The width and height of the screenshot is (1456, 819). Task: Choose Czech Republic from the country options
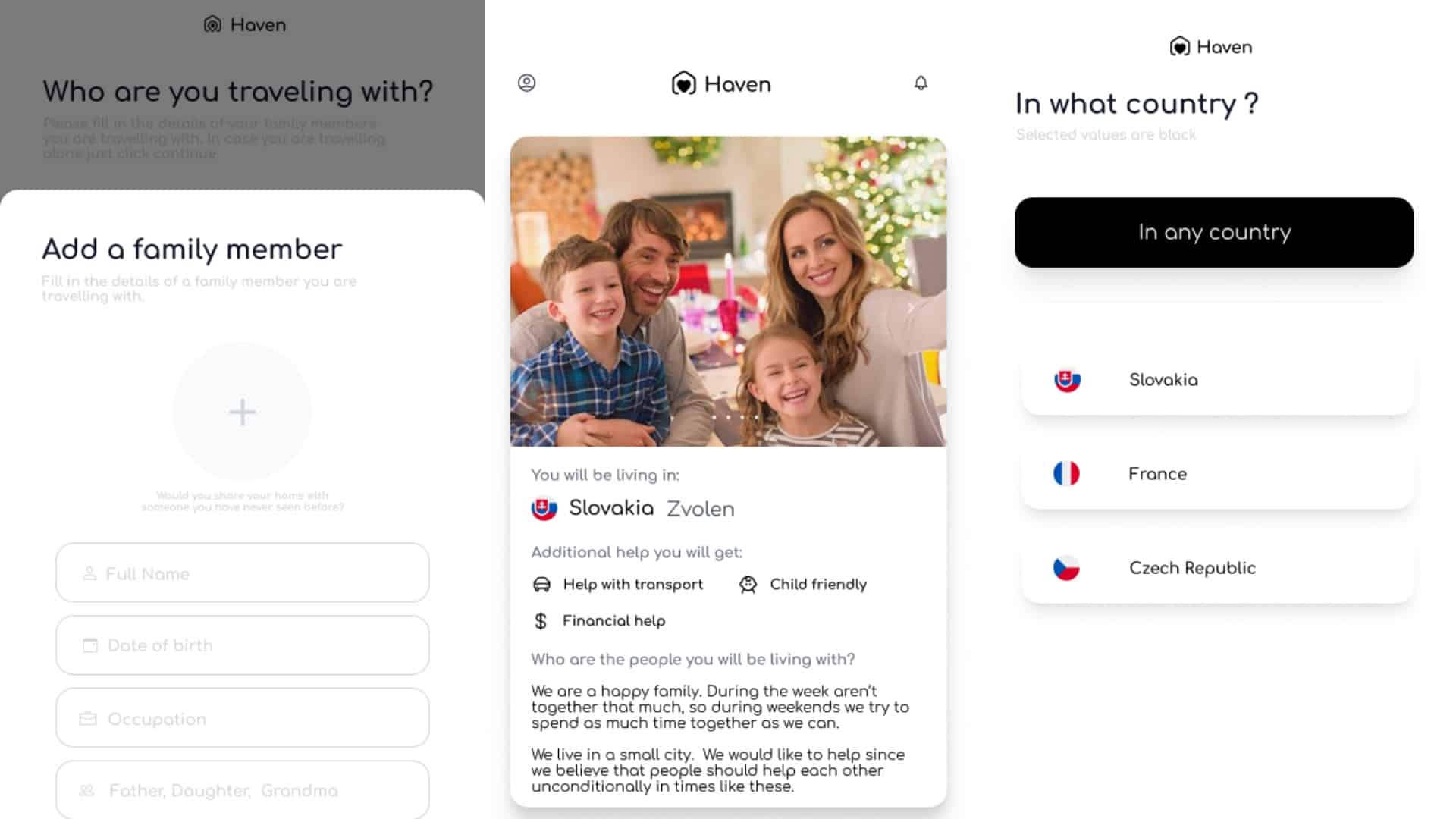click(1217, 568)
